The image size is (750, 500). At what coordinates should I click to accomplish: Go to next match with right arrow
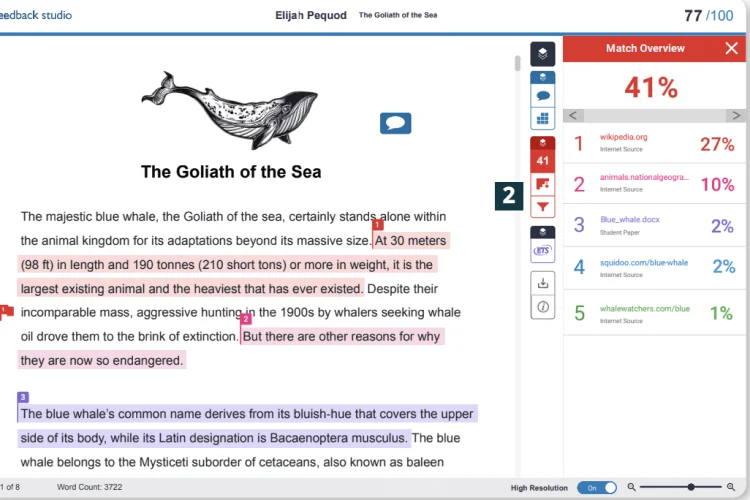tap(736, 115)
